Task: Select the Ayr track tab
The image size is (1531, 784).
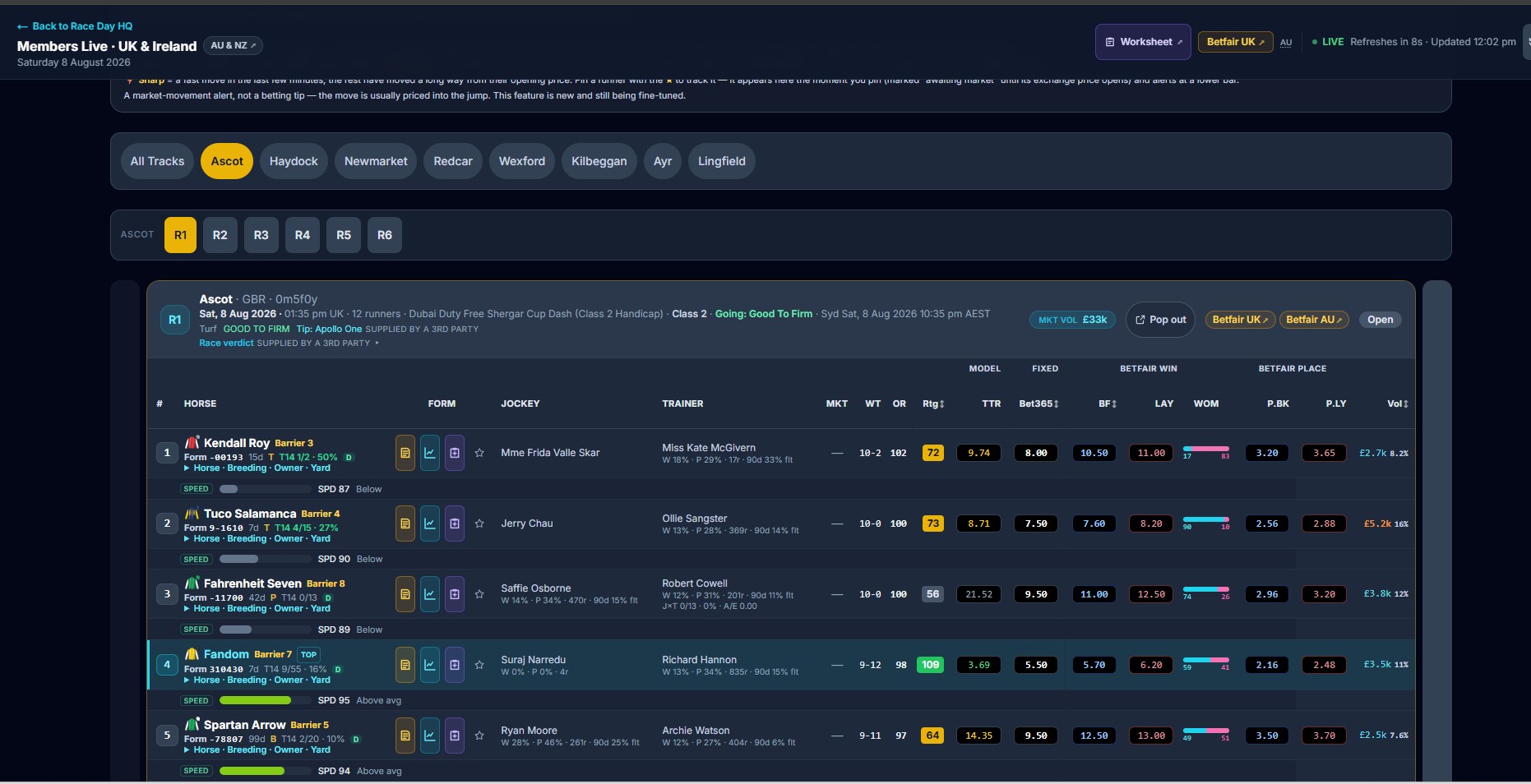Action: coord(663,161)
